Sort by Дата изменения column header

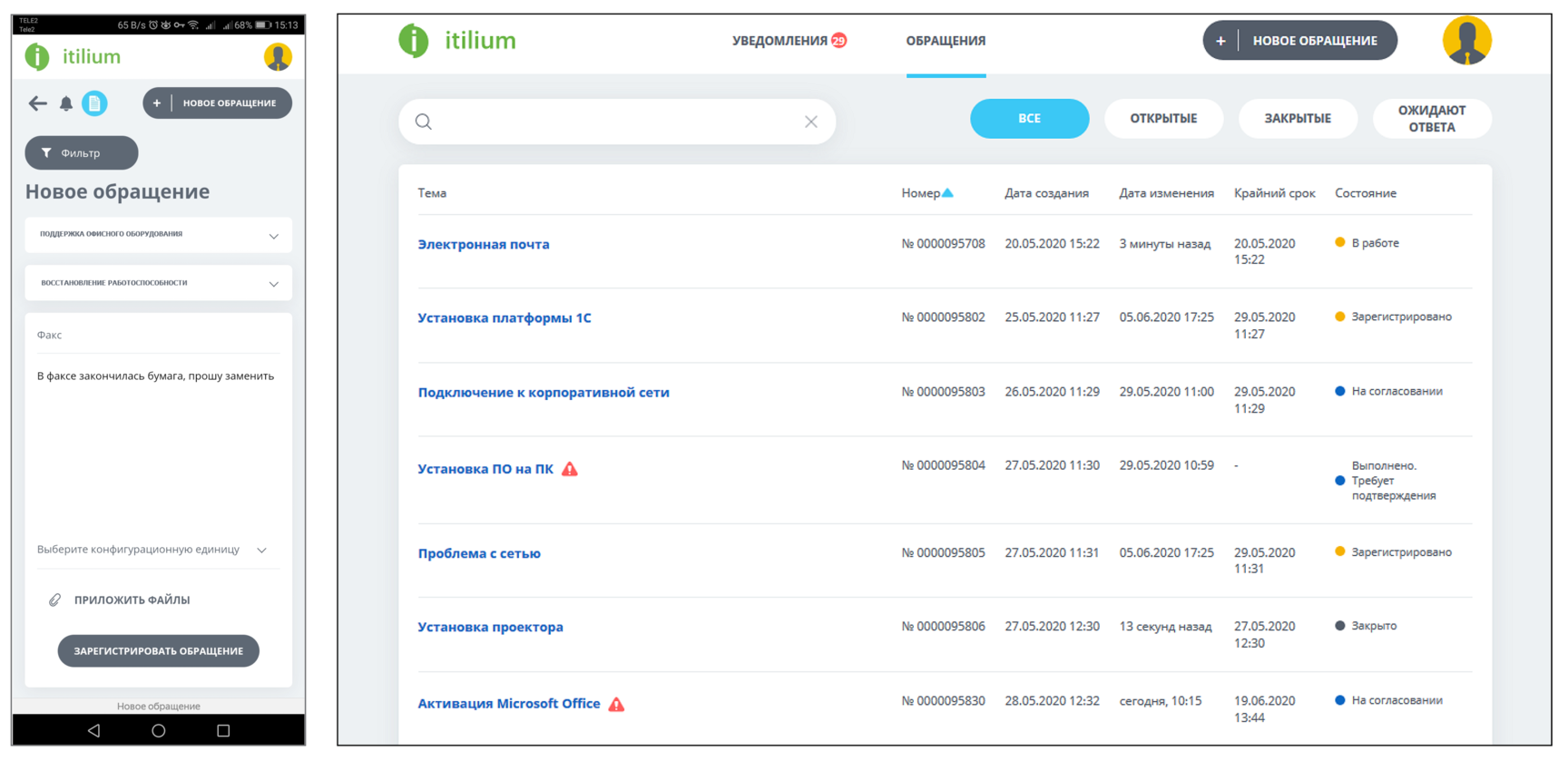coord(1166,193)
